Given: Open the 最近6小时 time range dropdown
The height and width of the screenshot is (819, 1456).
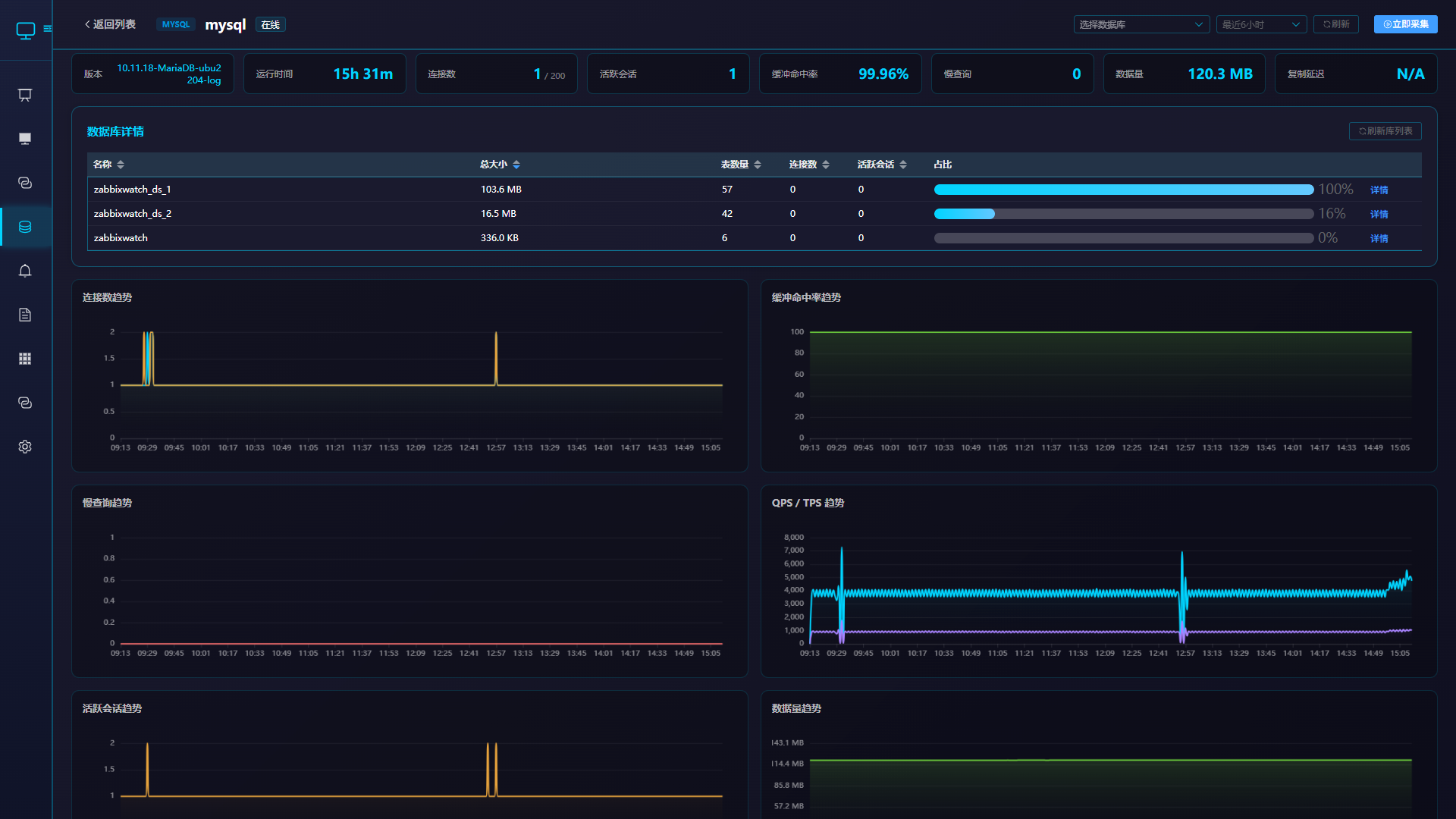Looking at the screenshot, I should (1261, 24).
